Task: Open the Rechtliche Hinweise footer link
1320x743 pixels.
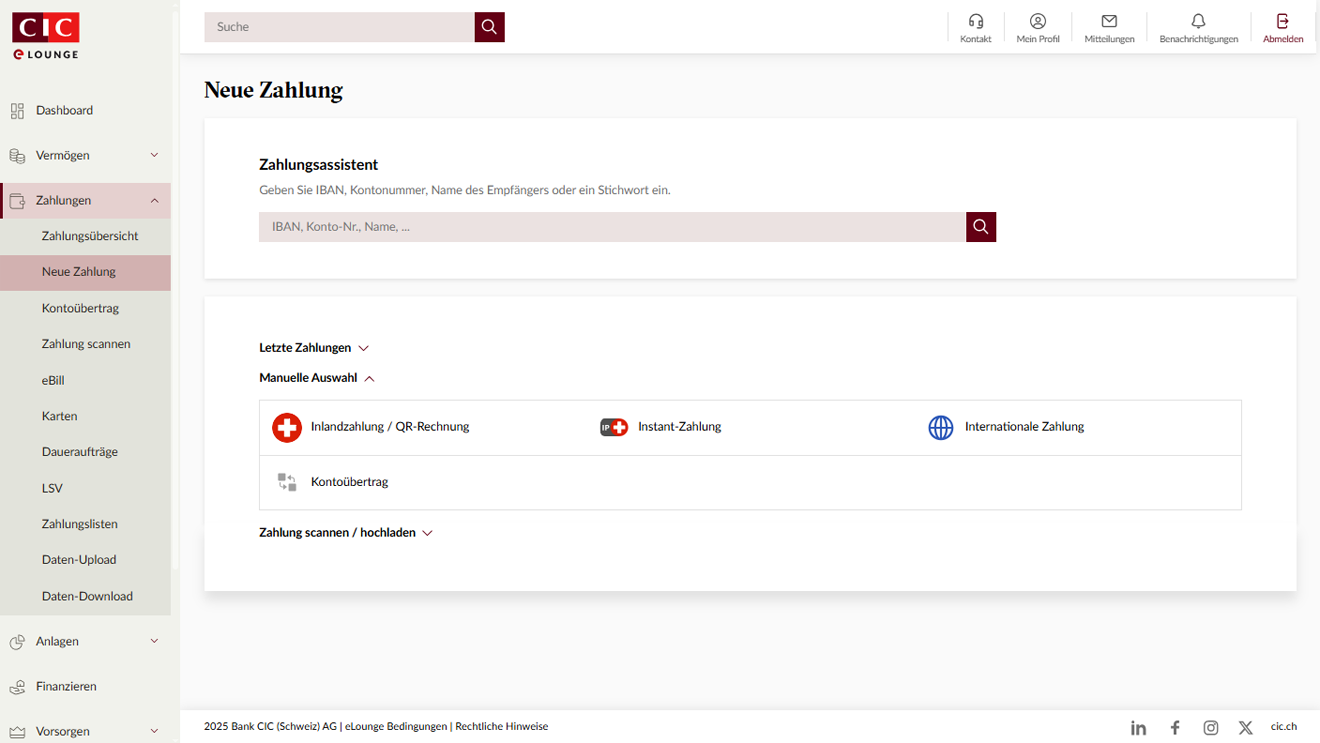Action: (x=501, y=727)
